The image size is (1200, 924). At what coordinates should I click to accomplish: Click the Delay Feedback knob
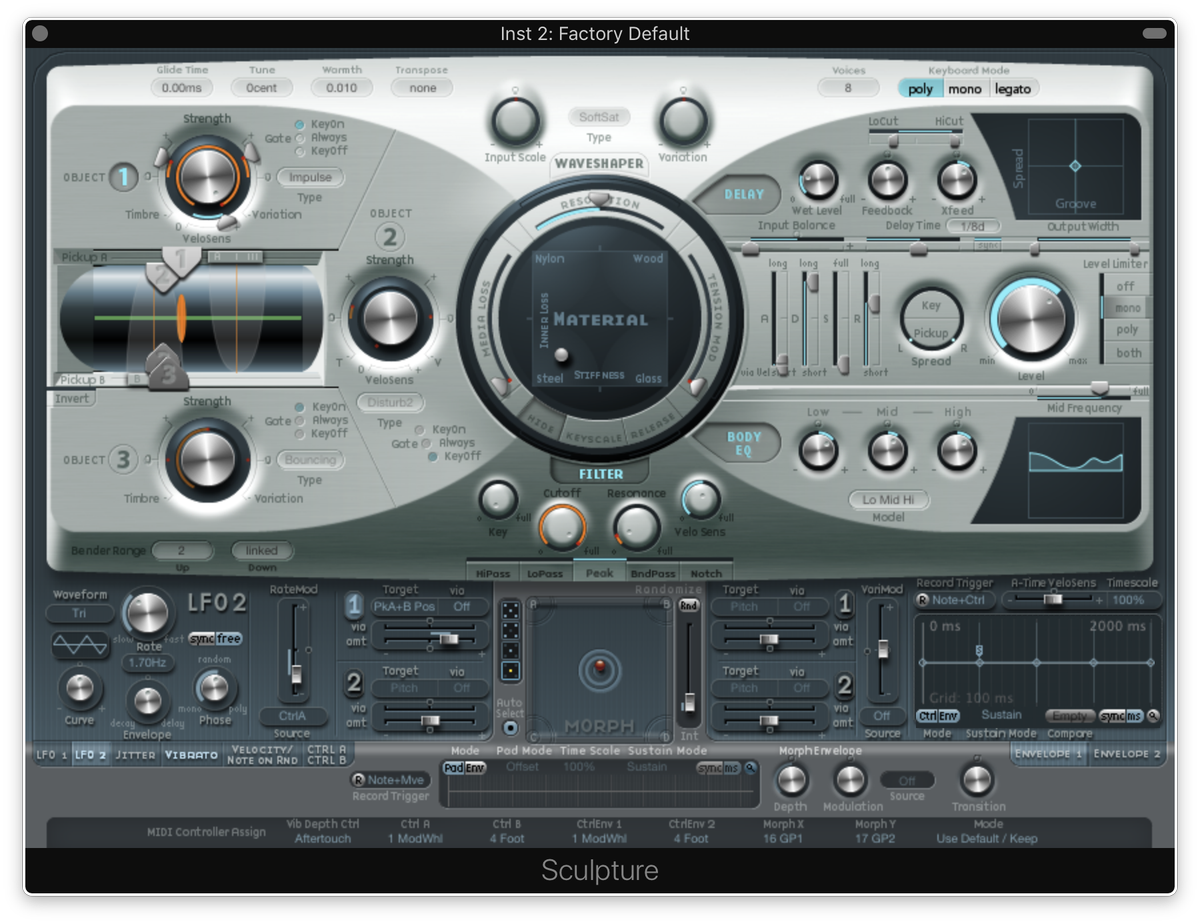[887, 180]
